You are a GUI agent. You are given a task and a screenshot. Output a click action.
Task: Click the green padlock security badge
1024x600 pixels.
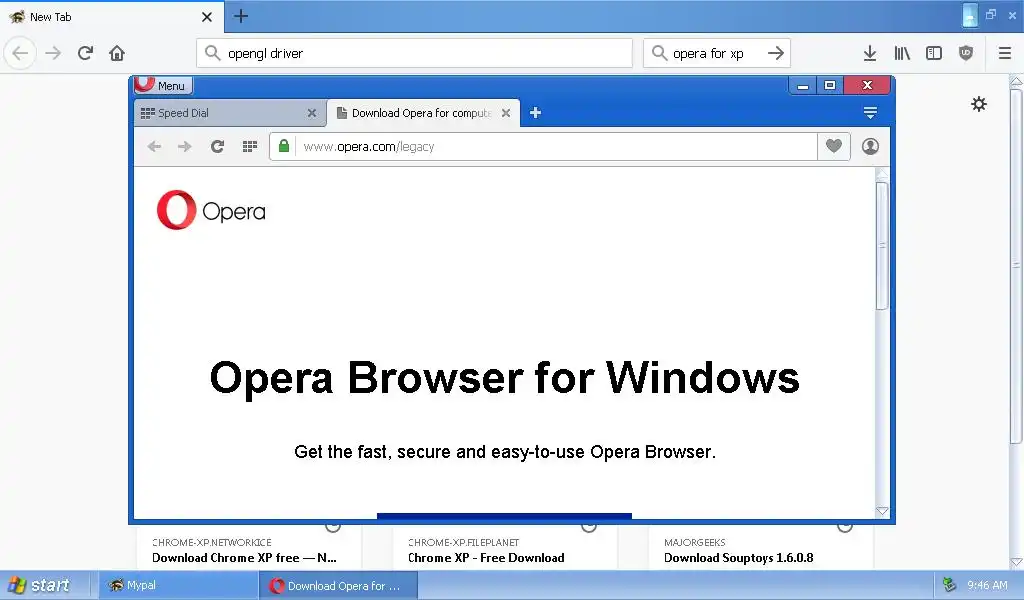(x=284, y=146)
